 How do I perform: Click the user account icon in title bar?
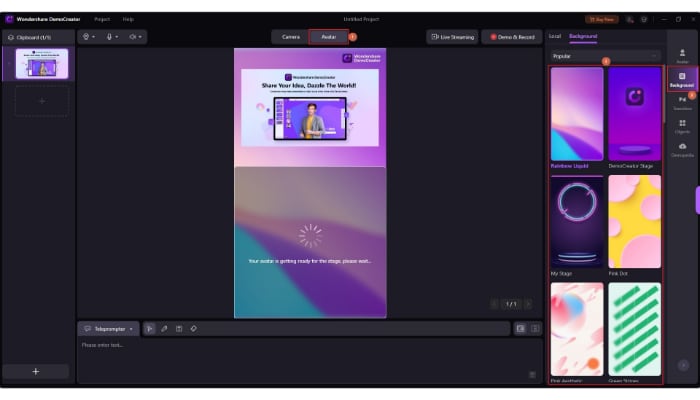coord(629,20)
